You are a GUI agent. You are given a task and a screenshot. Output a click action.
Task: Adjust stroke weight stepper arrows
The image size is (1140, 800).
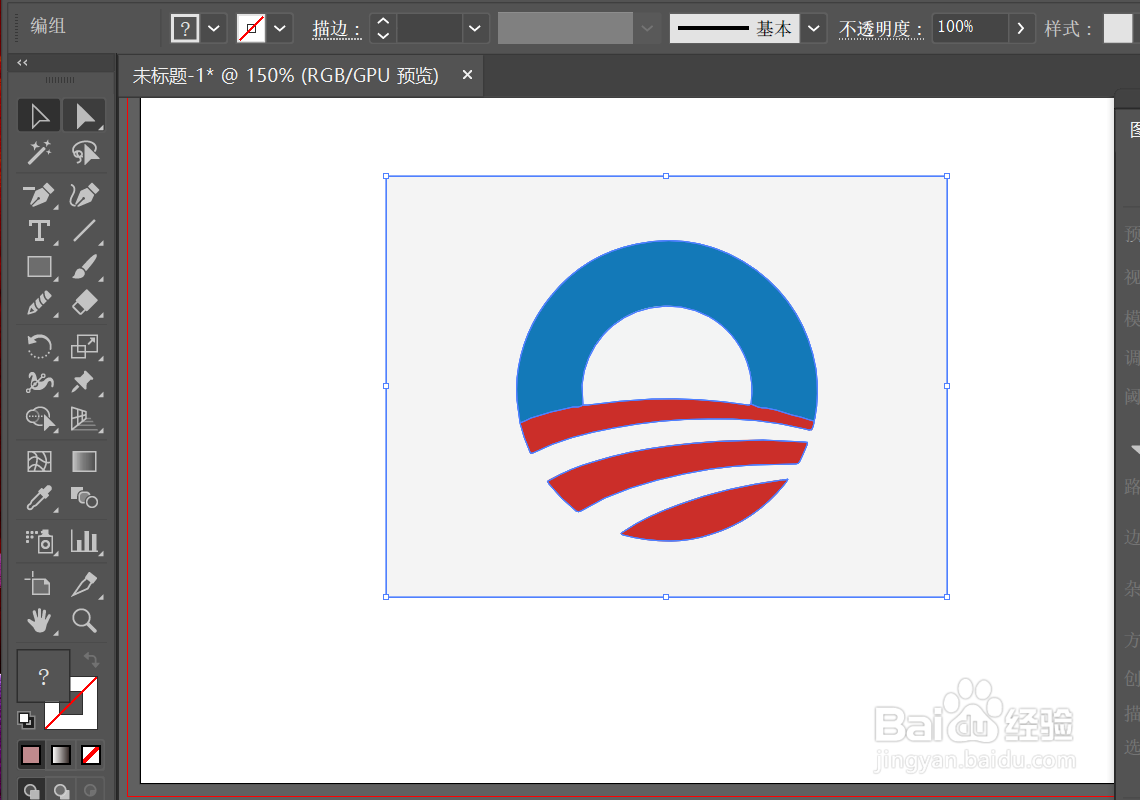(x=383, y=28)
